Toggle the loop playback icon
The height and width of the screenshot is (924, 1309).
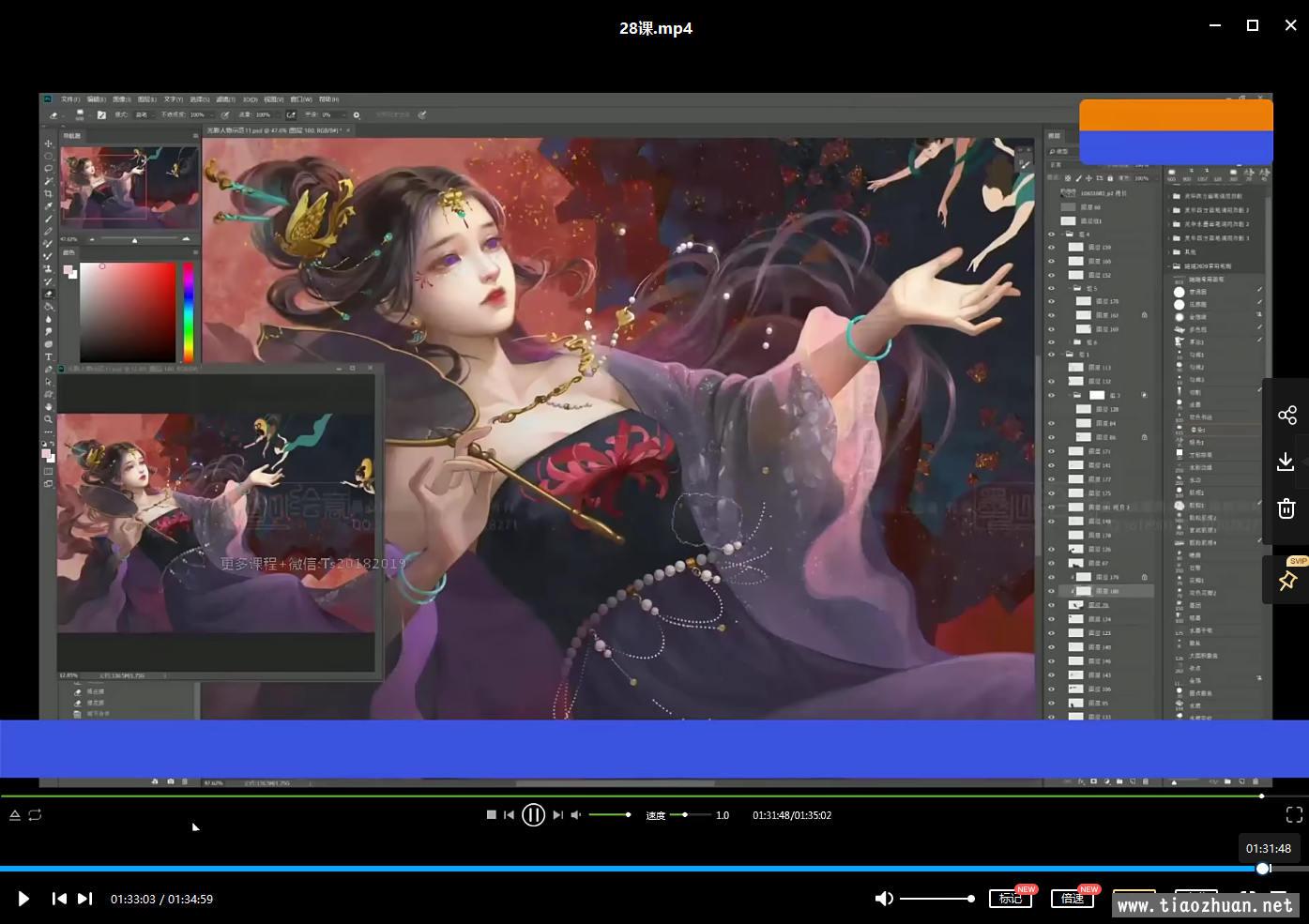coord(35,815)
